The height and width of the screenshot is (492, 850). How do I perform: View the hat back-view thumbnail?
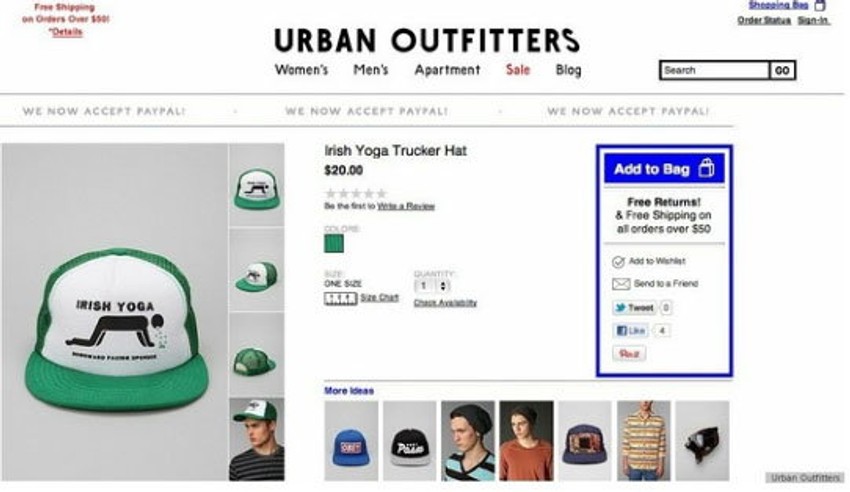(x=256, y=355)
